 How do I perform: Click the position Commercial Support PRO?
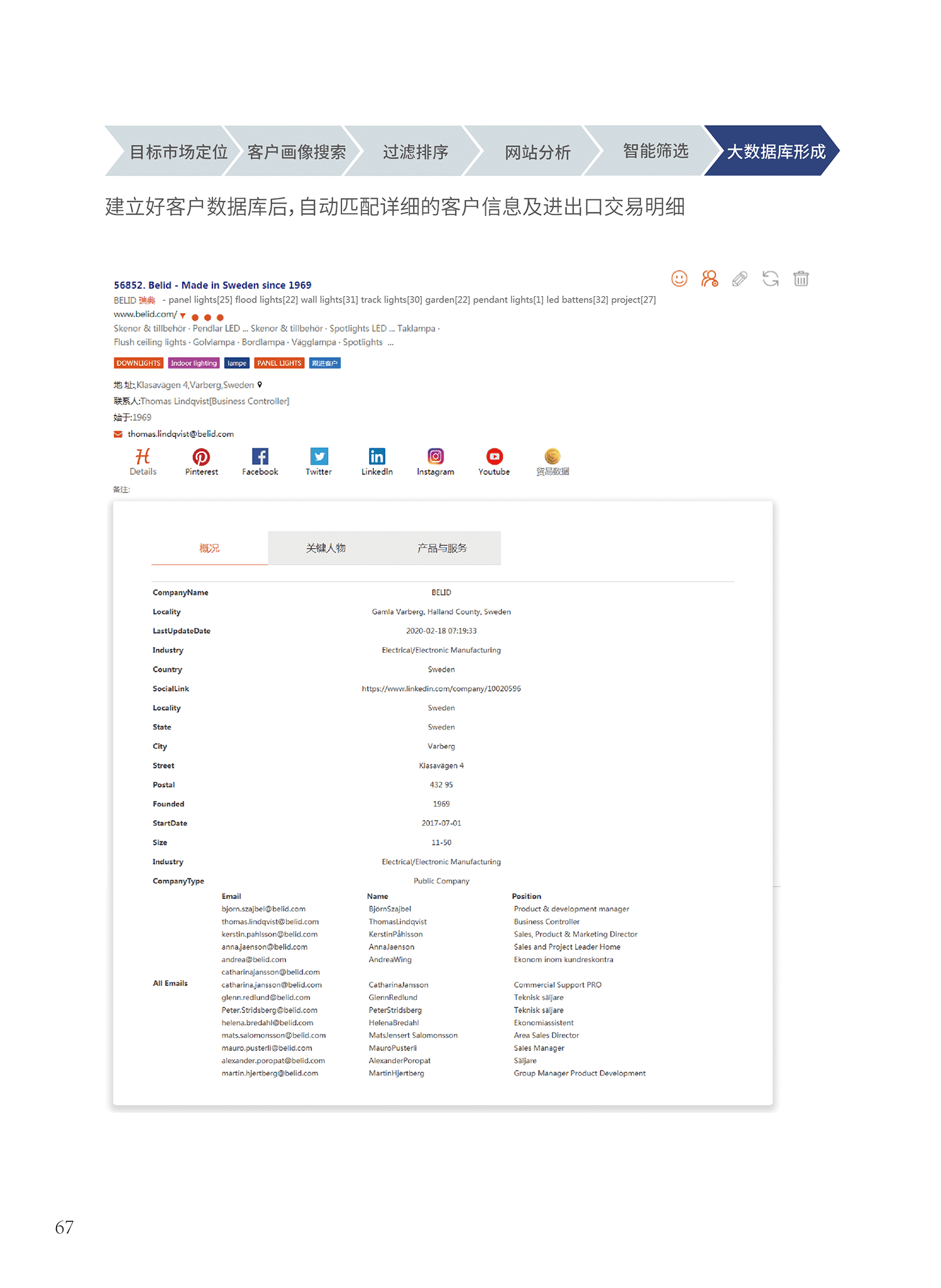tap(558, 985)
